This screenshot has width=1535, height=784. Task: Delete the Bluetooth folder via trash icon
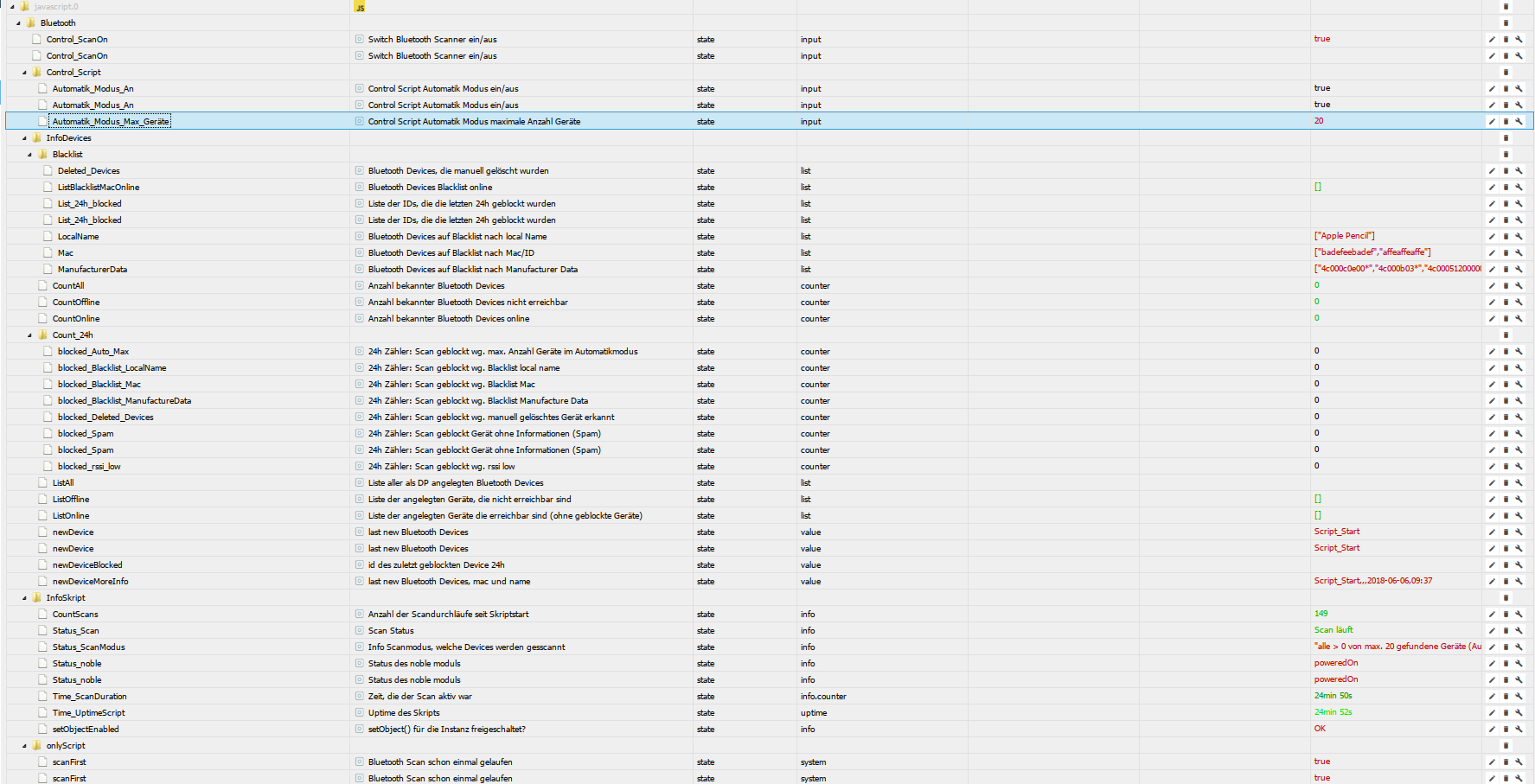tap(1506, 23)
